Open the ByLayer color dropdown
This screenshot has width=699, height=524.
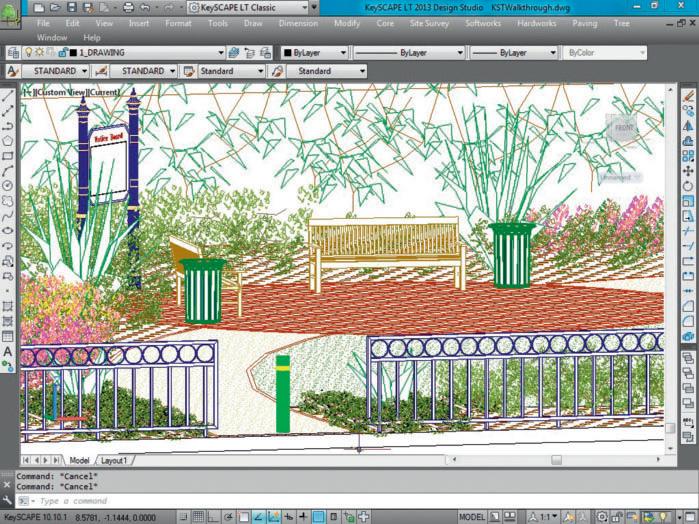click(x=343, y=53)
